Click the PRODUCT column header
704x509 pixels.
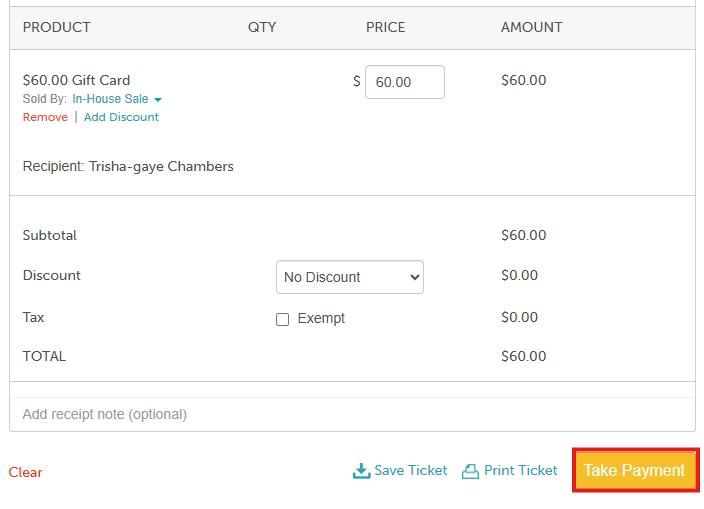click(57, 27)
